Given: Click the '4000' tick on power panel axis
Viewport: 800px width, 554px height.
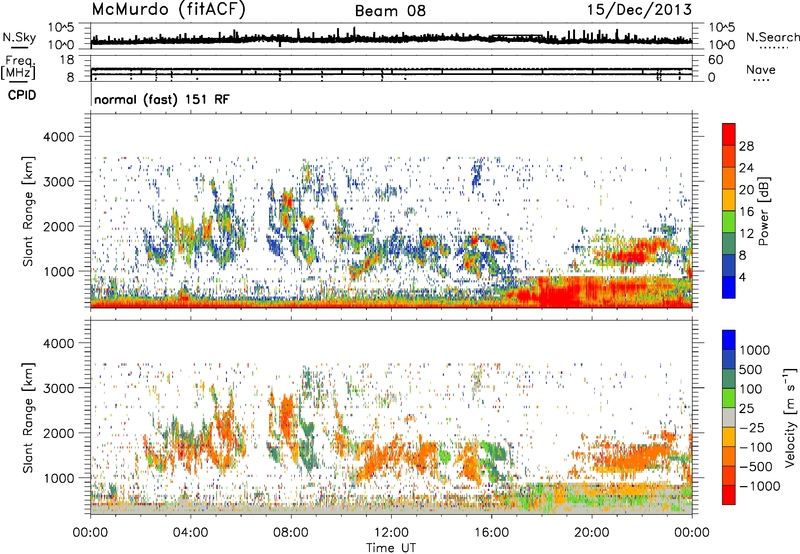Looking at the screenshot, I should [x=58, y=137].
